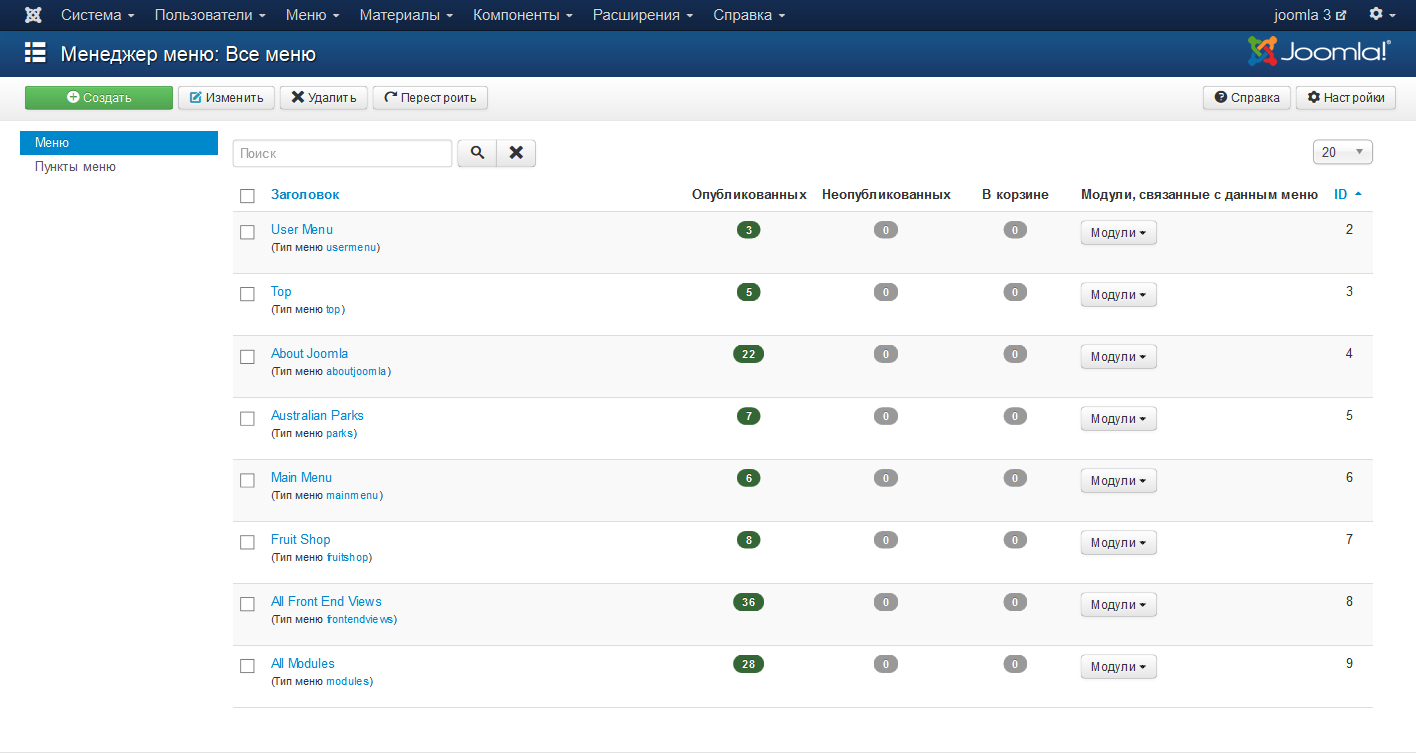Check the User Menu row checkbox

247,232
